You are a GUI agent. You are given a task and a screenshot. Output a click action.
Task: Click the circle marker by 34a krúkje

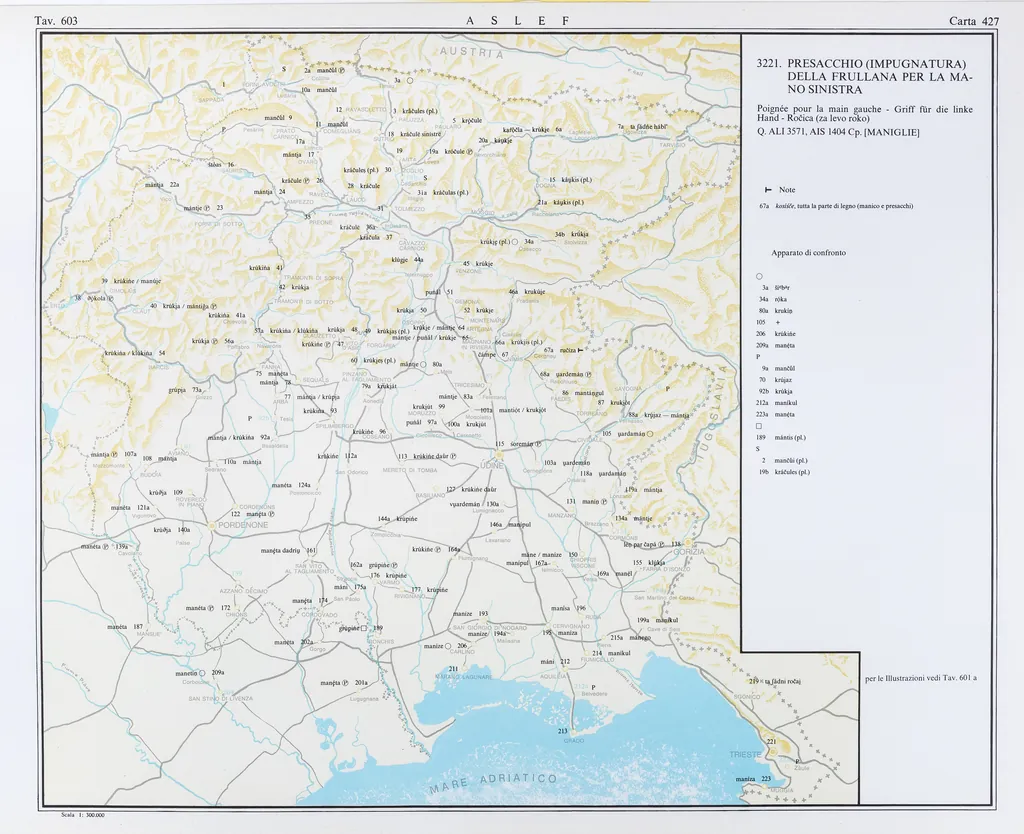515,242
